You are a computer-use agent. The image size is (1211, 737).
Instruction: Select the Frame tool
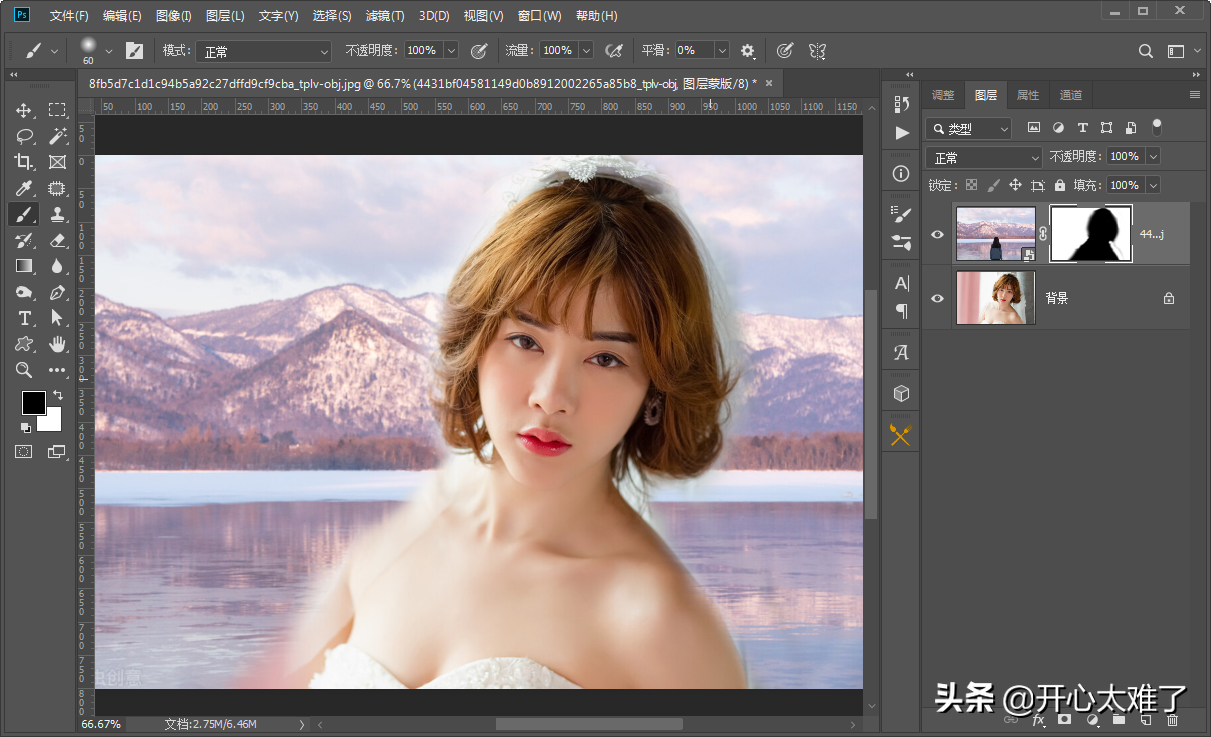57,162
